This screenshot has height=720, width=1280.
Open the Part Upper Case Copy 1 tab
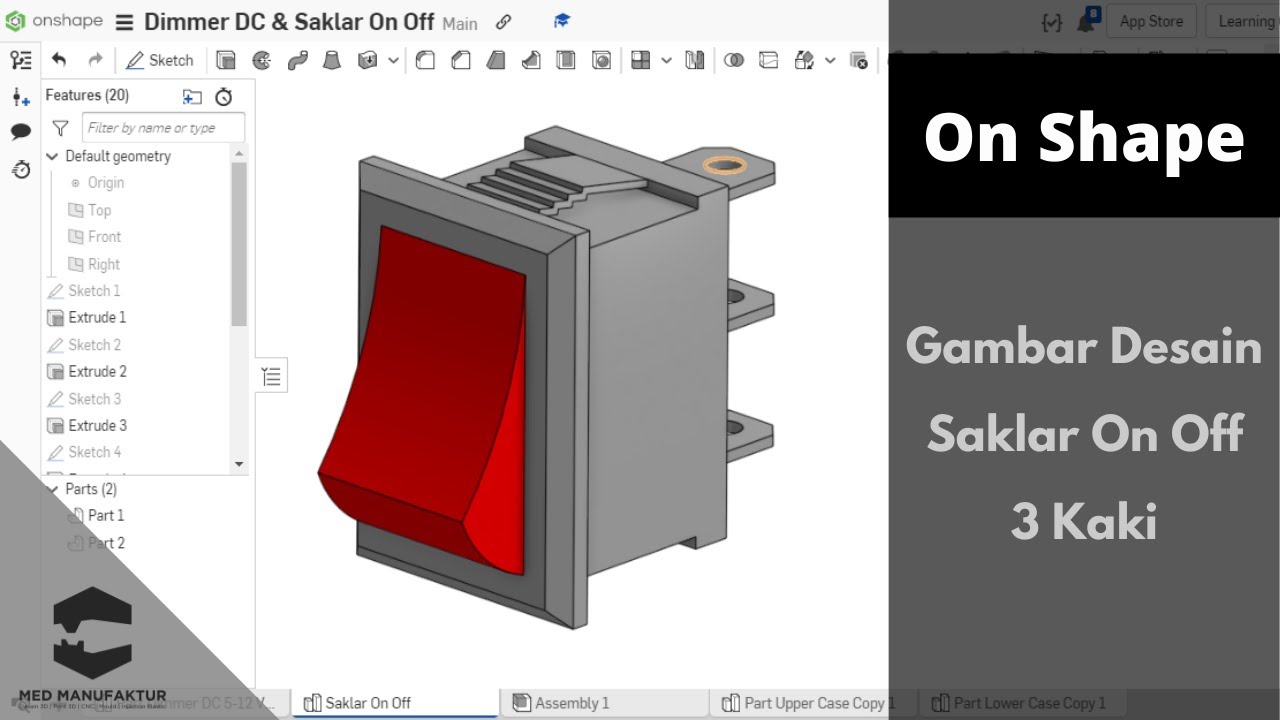click(812, 703)
